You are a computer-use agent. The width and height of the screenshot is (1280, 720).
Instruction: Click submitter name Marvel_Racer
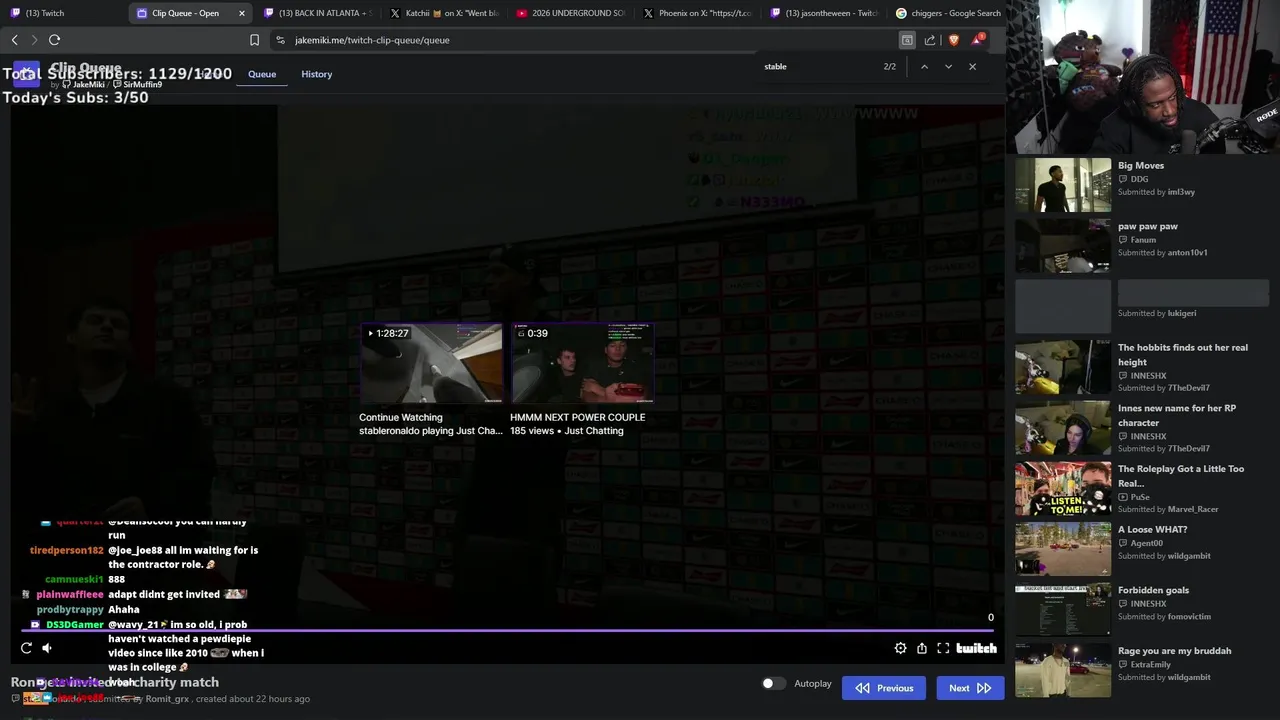tap(1193, 509)
